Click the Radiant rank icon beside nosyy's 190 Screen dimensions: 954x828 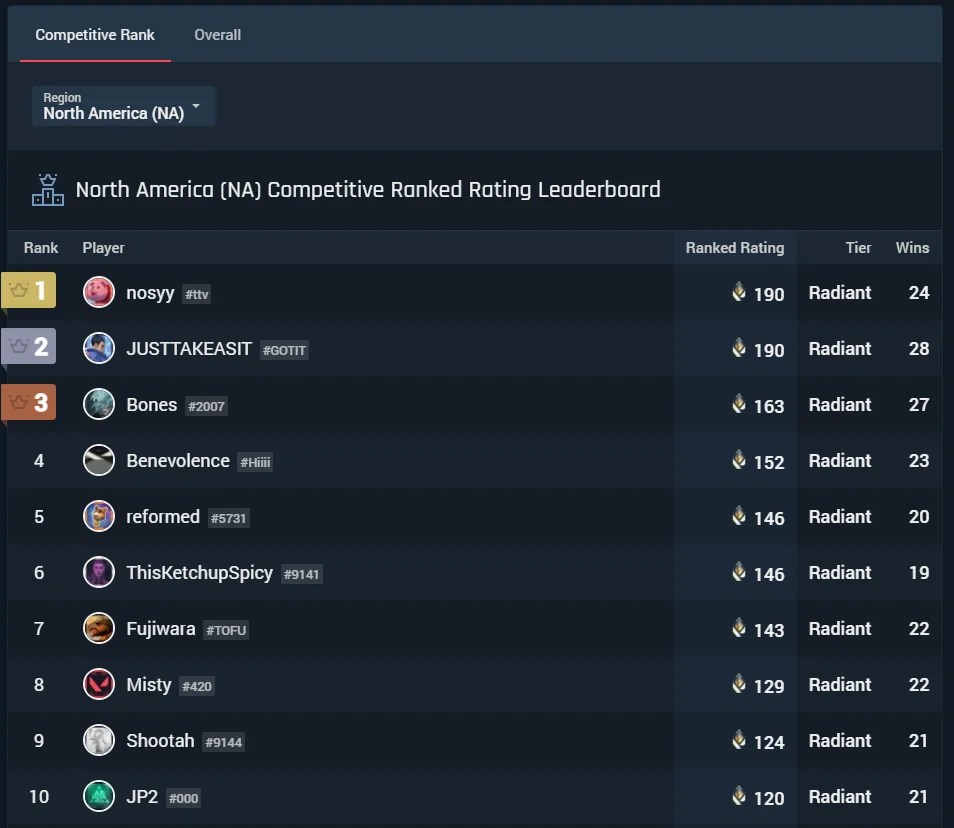pyautogui.click(x=739, y=292)
